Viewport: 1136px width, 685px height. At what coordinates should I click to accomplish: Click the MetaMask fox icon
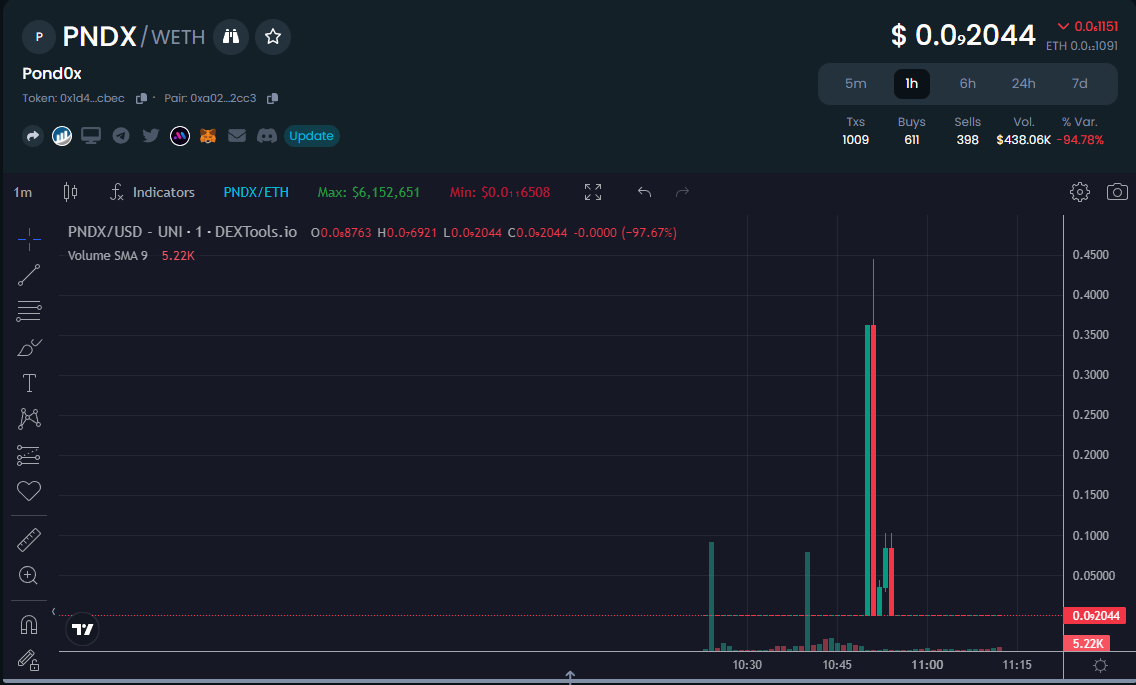coord(207,136)
